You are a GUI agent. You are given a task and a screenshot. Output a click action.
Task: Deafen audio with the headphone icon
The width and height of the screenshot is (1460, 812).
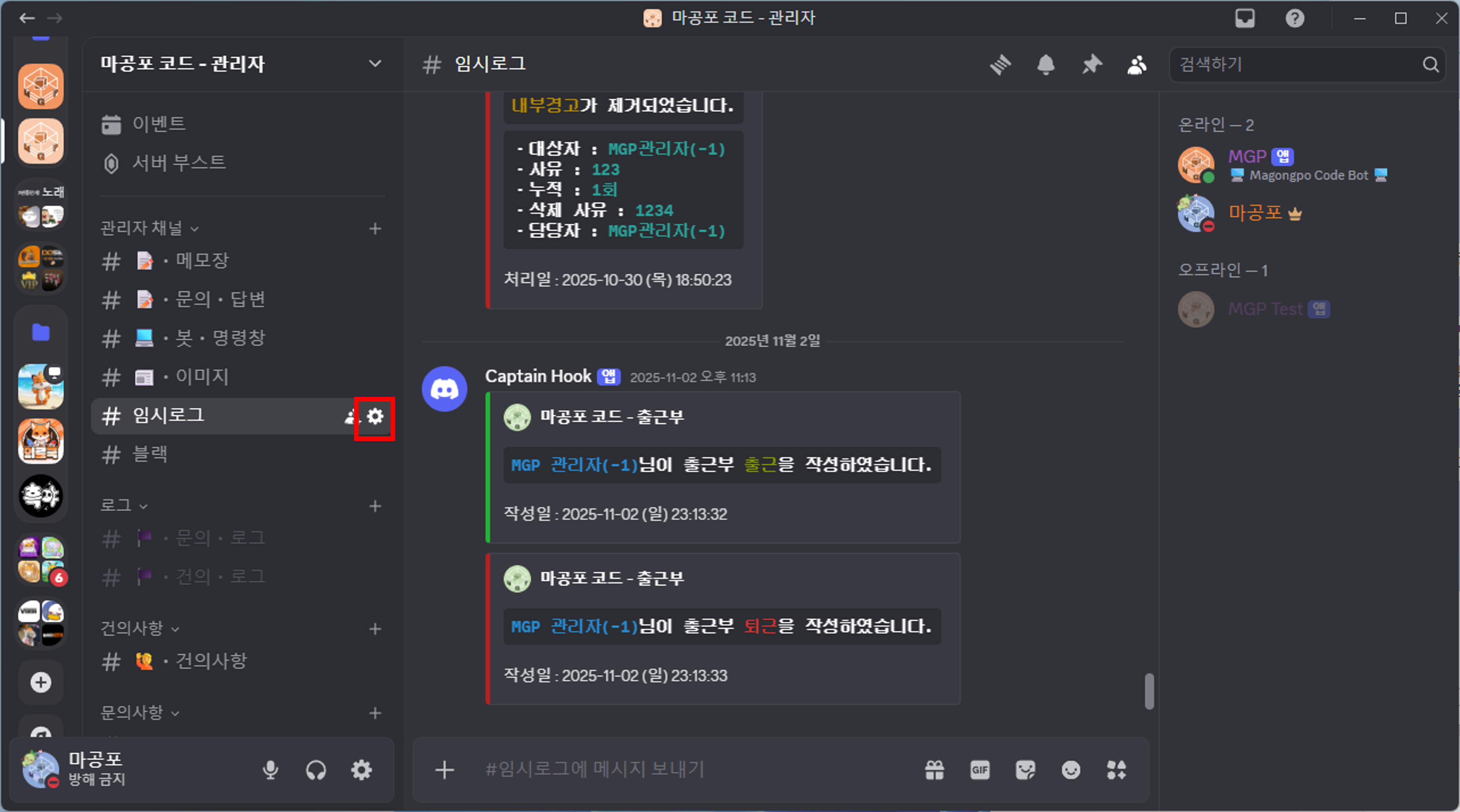[x=316, y=770]
